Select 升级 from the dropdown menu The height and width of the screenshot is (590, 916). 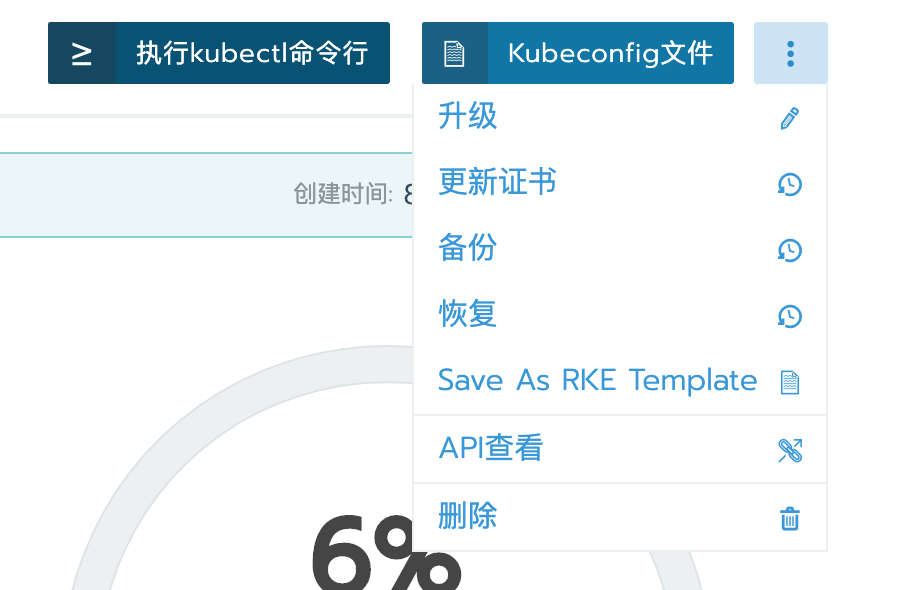620,117
